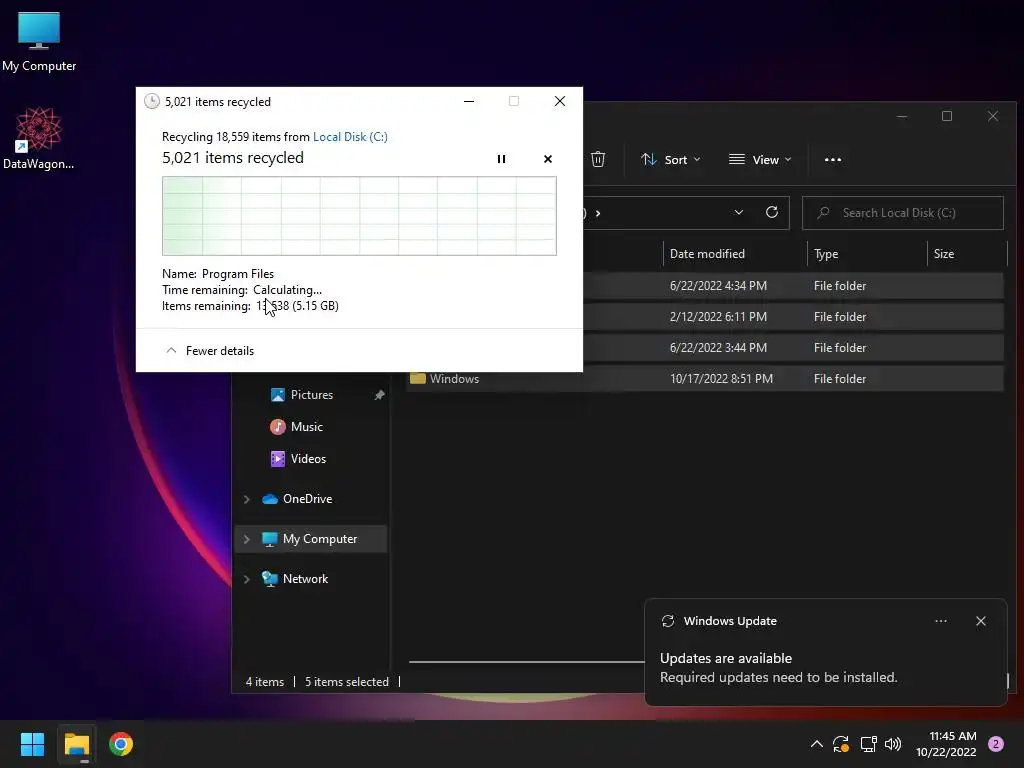This screenshot has height=768, width=1024.
Task: Collapse dialog with Fewer details
Action: [x=210, y=351]
